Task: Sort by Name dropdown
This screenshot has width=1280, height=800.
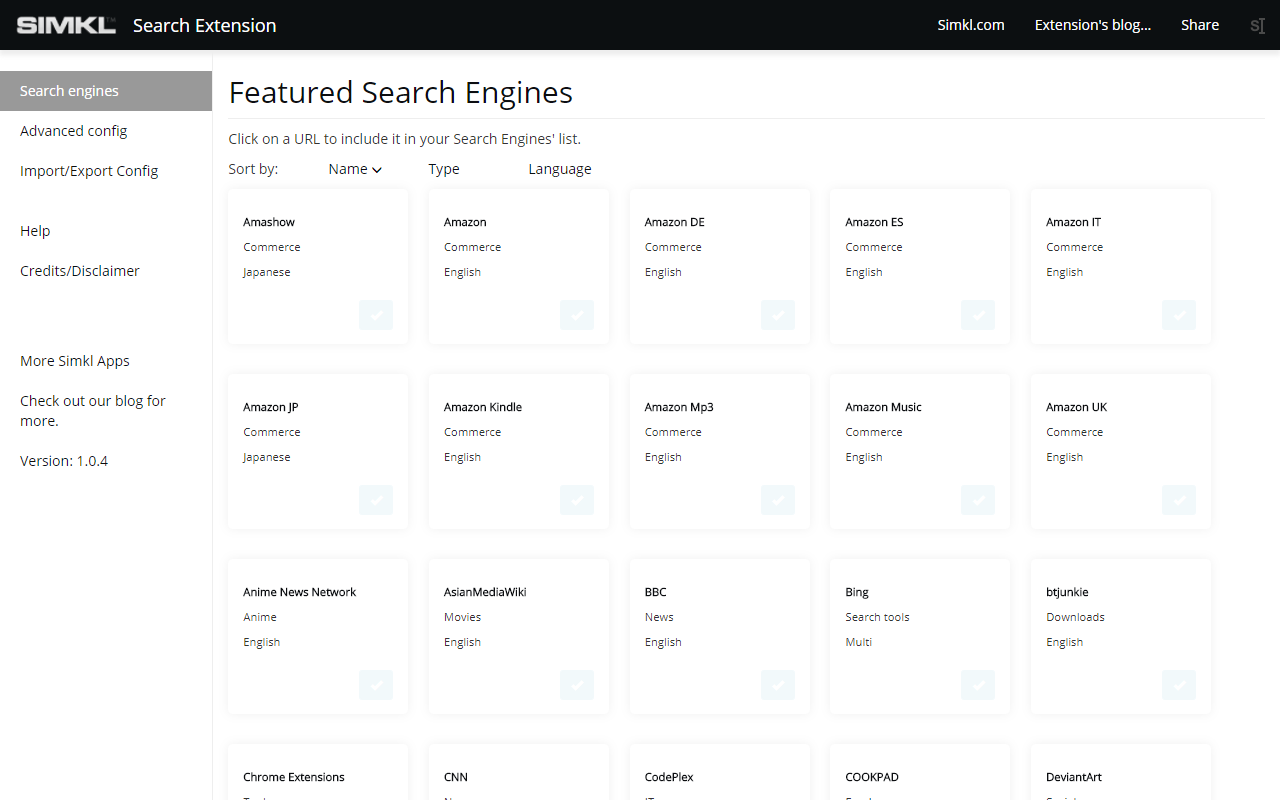Action: point(355,169)
